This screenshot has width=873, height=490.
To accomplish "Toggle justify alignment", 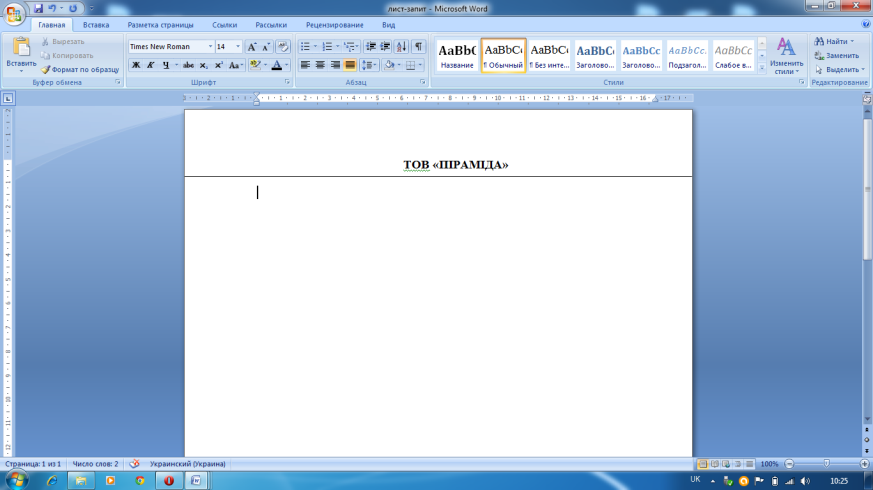I will (x=350, y=65).
